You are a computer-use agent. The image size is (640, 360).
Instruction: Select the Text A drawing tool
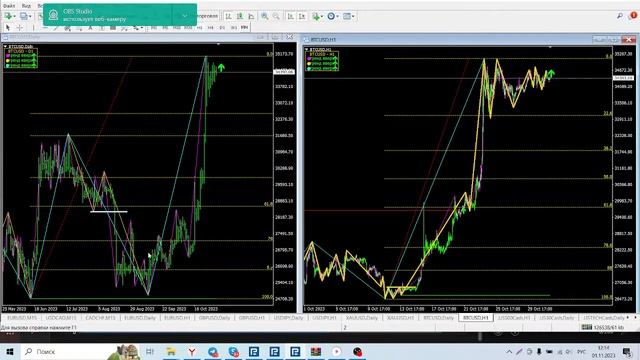pos(90,28)
